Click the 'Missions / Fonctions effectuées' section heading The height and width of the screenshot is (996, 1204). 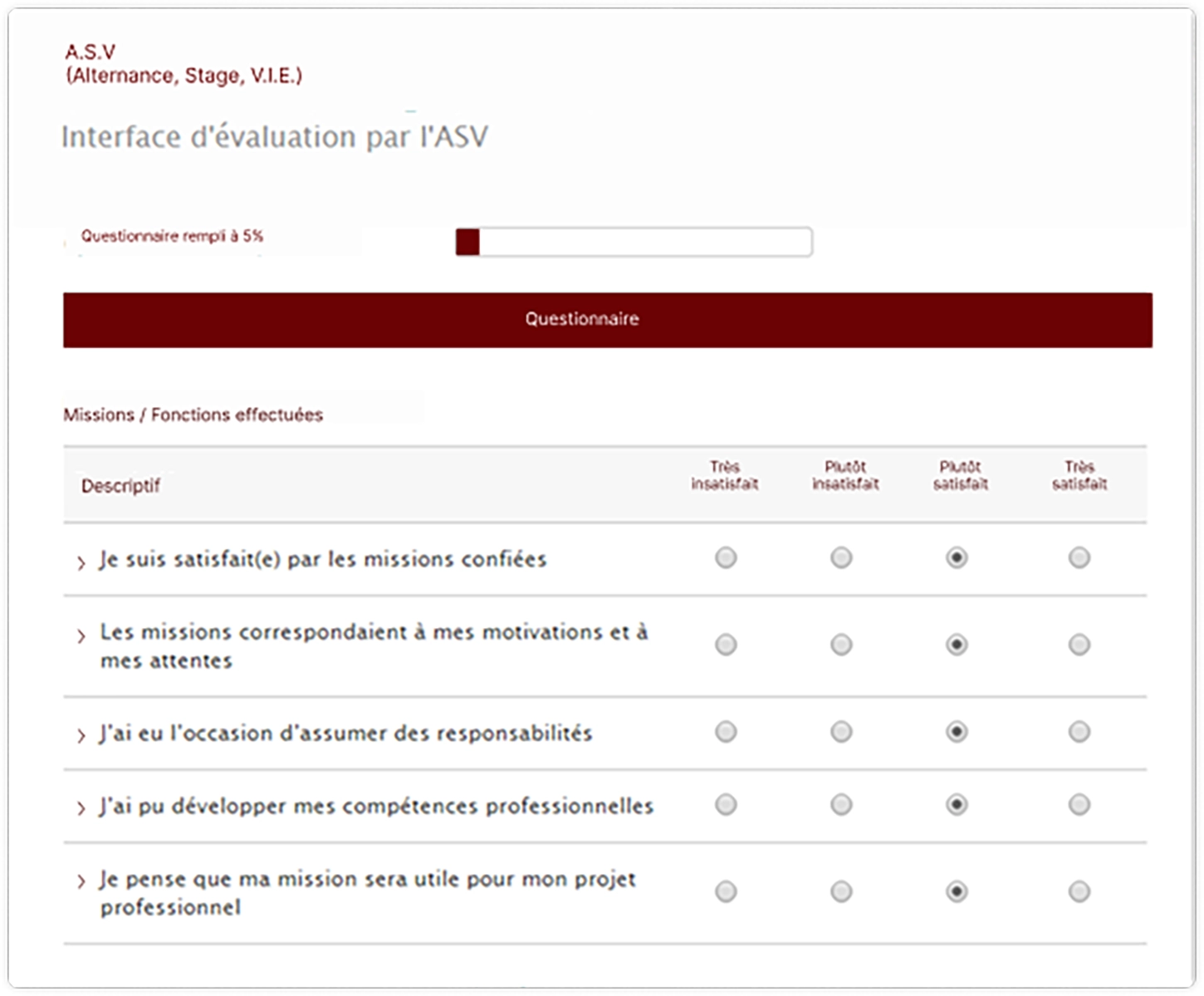[x=193, y=415]
